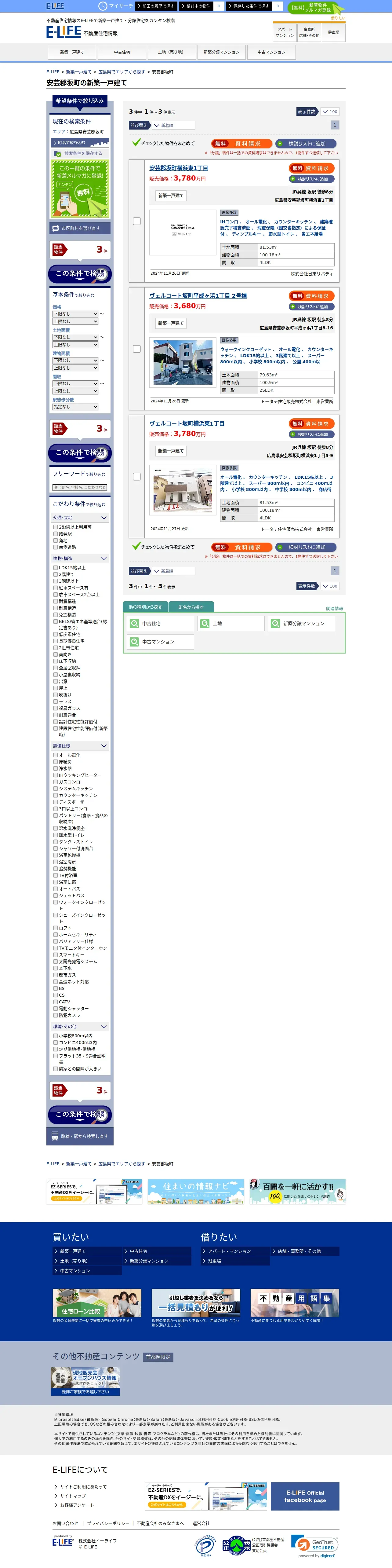Enable the 南側道路 checkbox
Viewport: 392px width, 1568px height.
click(55, 547)
